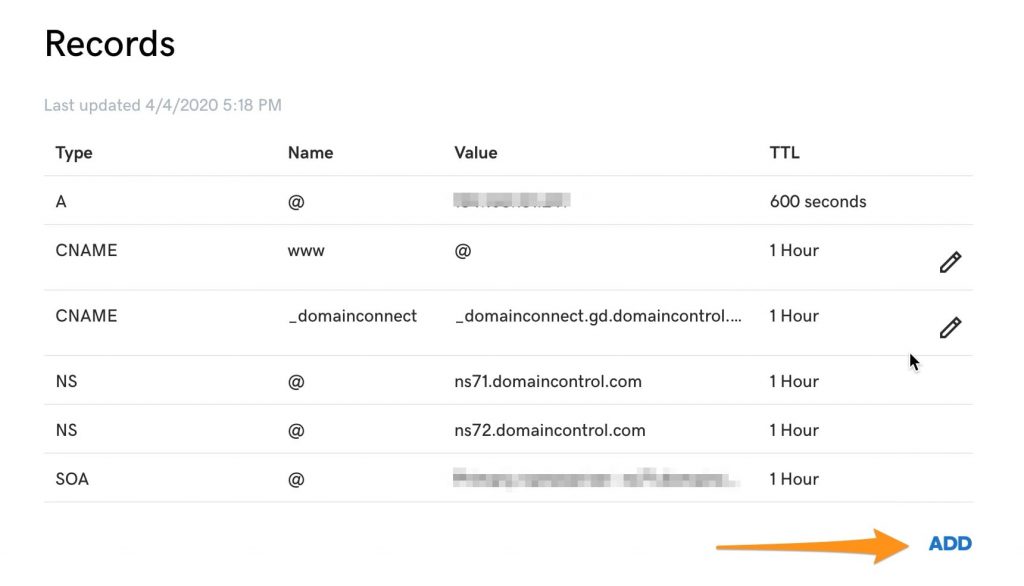Click the _domainconnect.gd.domaincontrol value

pos(597,315)
